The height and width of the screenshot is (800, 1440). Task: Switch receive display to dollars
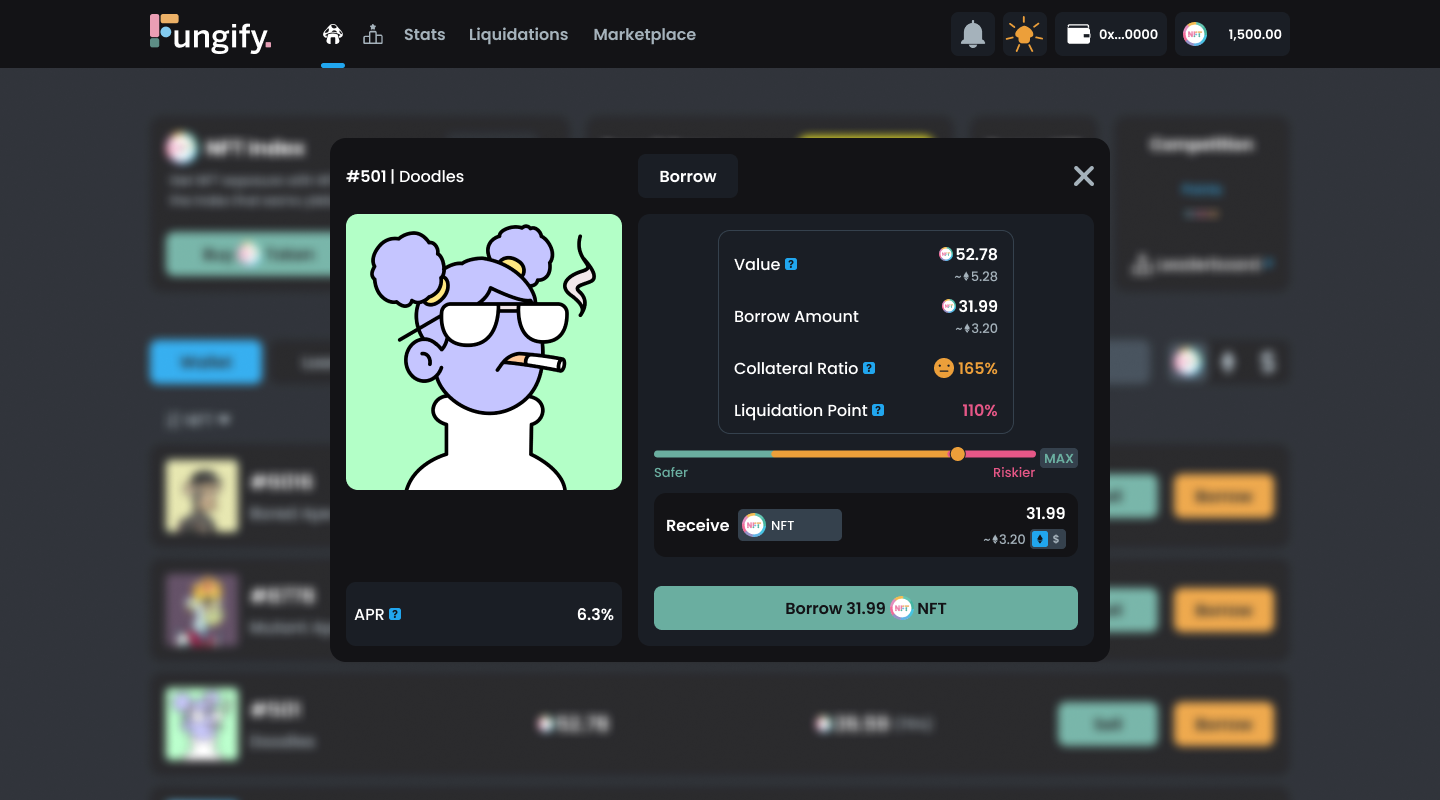click(1056, 539)
